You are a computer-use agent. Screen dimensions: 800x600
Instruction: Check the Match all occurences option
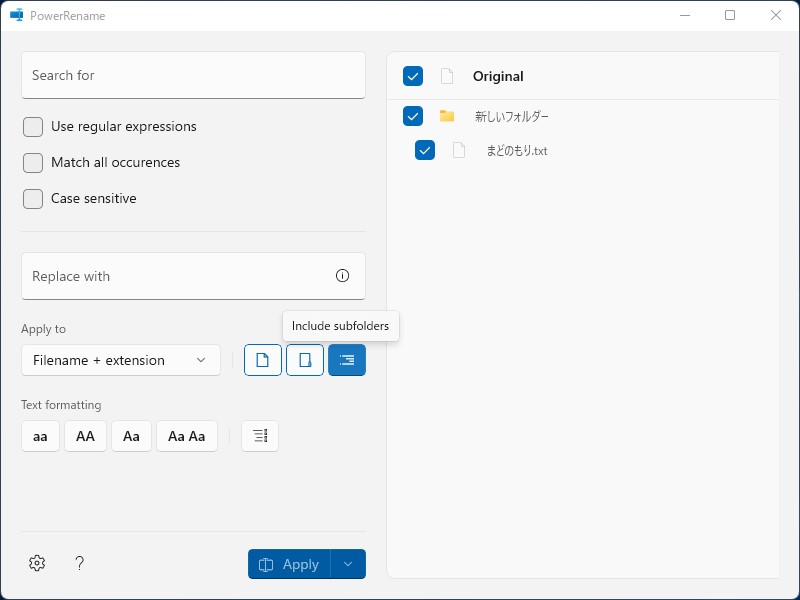click(33, 163)
